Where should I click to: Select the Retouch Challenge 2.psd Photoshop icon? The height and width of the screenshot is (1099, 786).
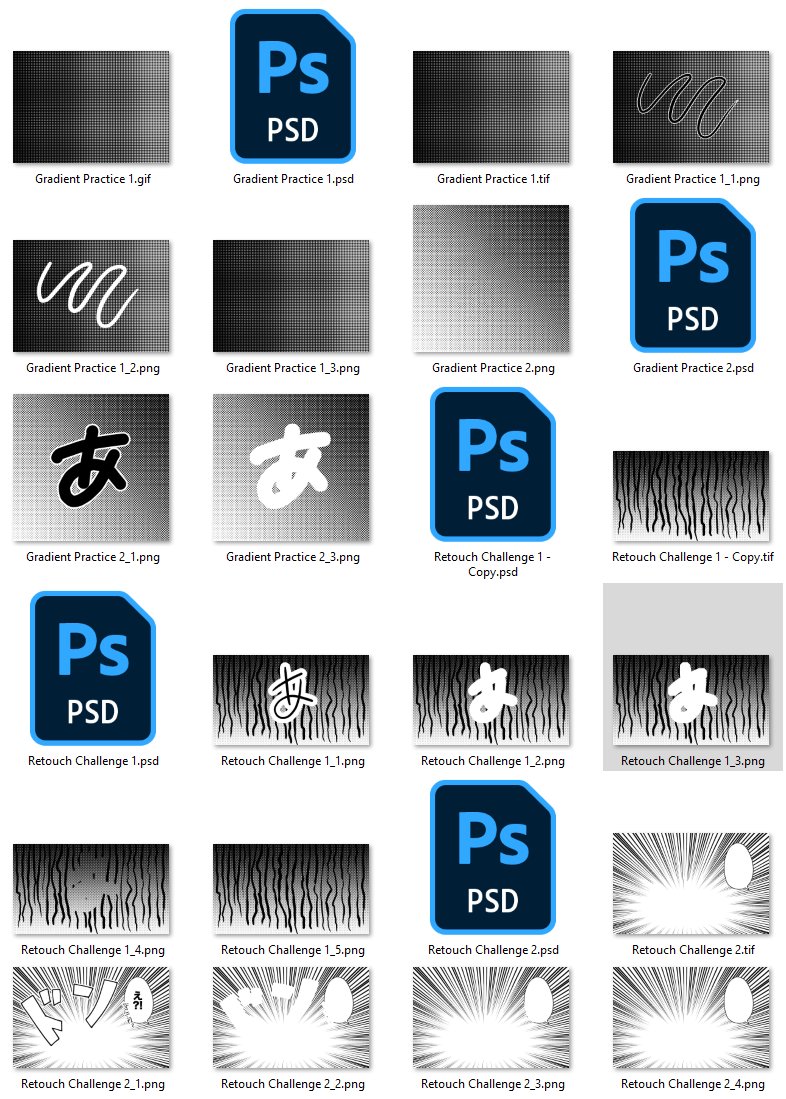(x=493, y=857)
